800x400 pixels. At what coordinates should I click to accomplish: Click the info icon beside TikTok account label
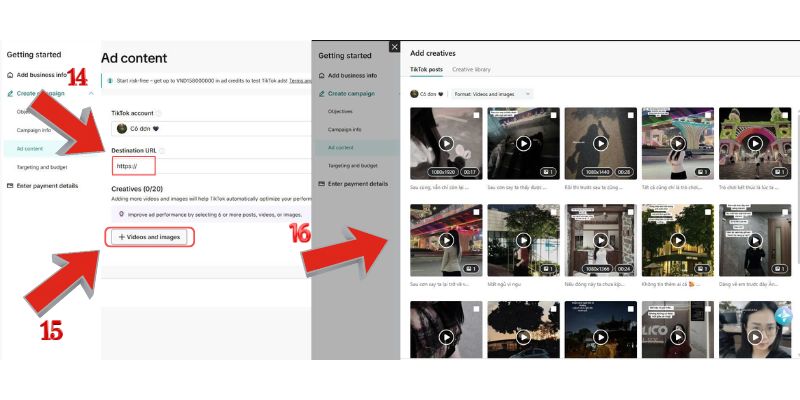tap(158, 113)
